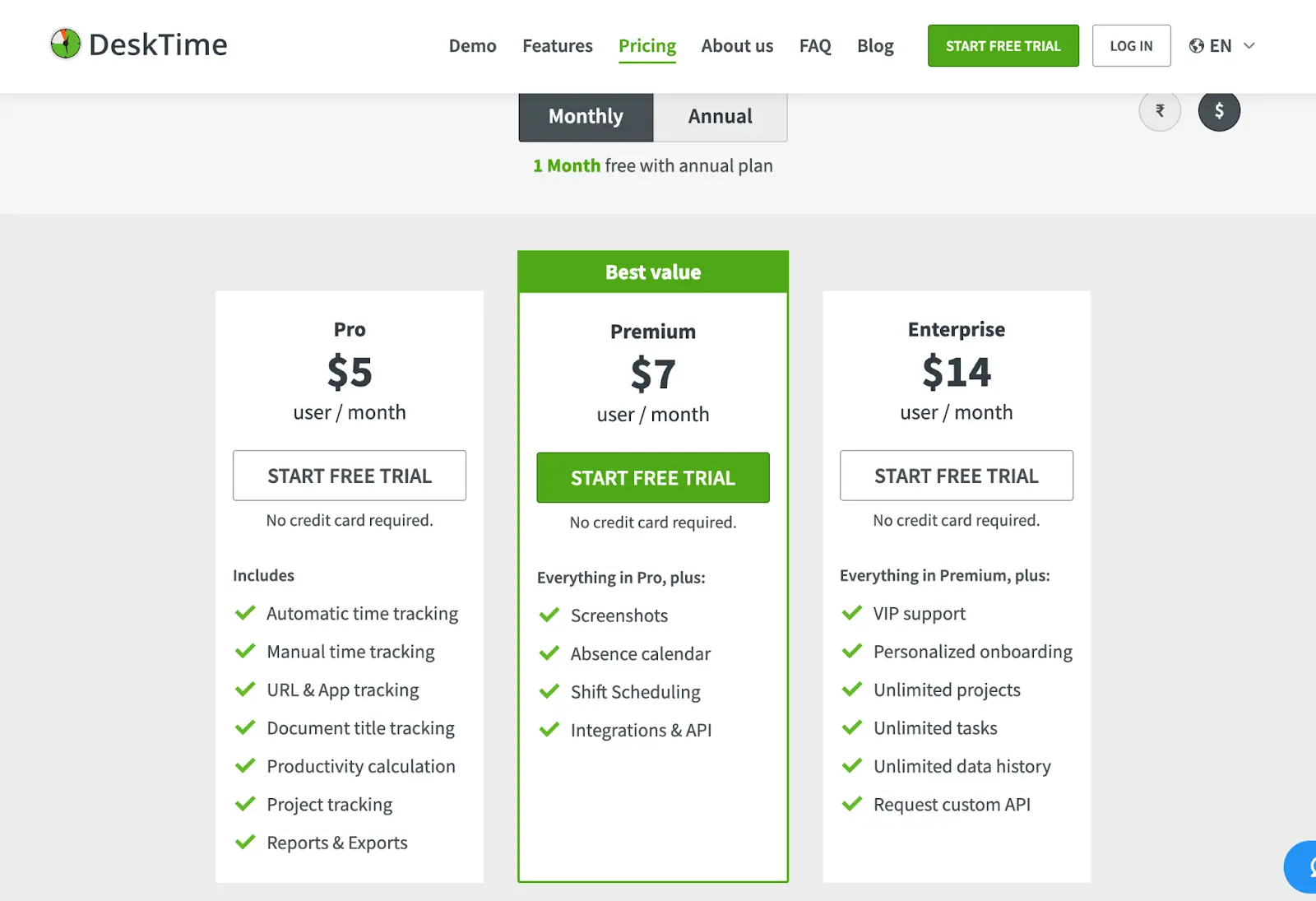
Task: Open the FAQ page
Action: [815, 46]
